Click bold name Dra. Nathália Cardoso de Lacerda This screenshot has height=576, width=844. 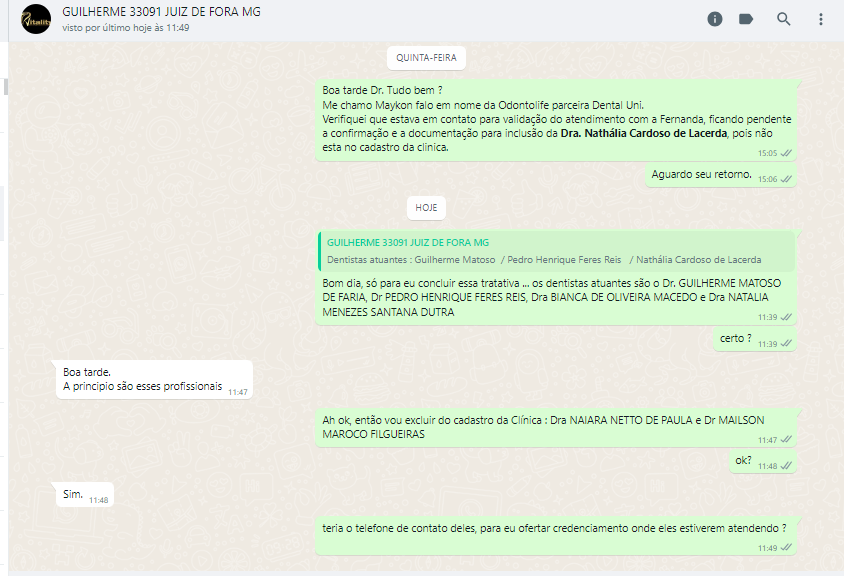[x=644, y=133]
